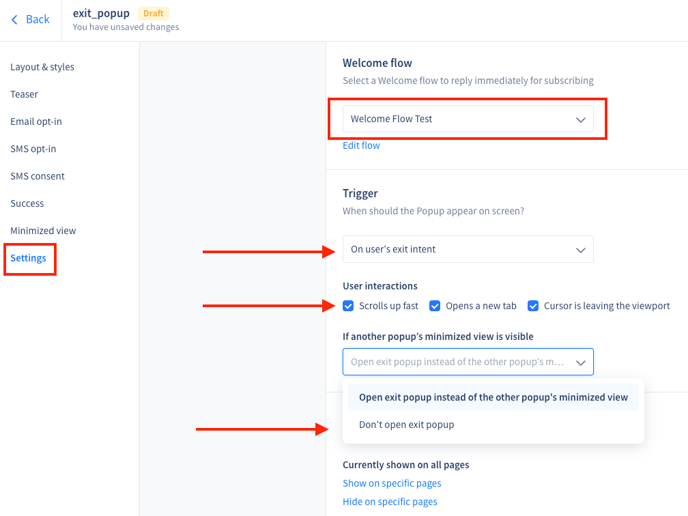Select Email opt-in in sidebar
This screenshot has height=516, width=688.
click(x=36, y=122)
